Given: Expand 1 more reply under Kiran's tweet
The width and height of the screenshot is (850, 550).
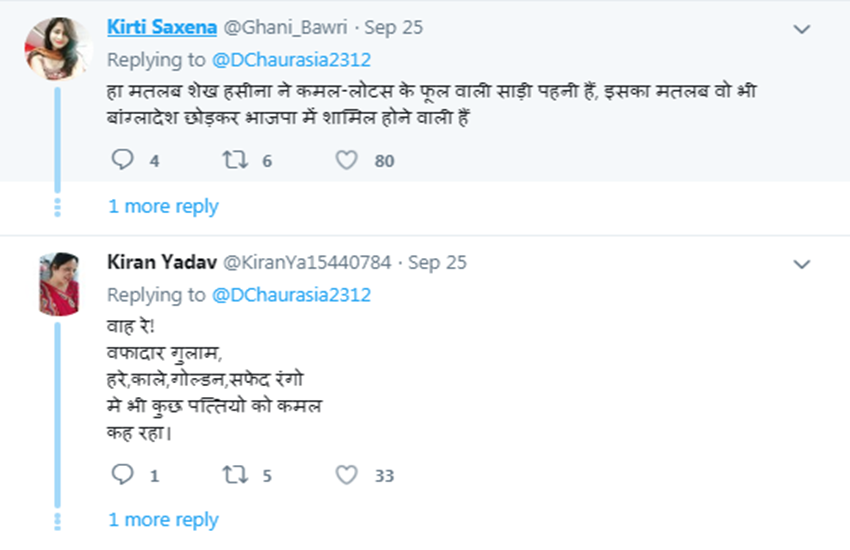Looking at the screenshot, I should pos(163,520).
